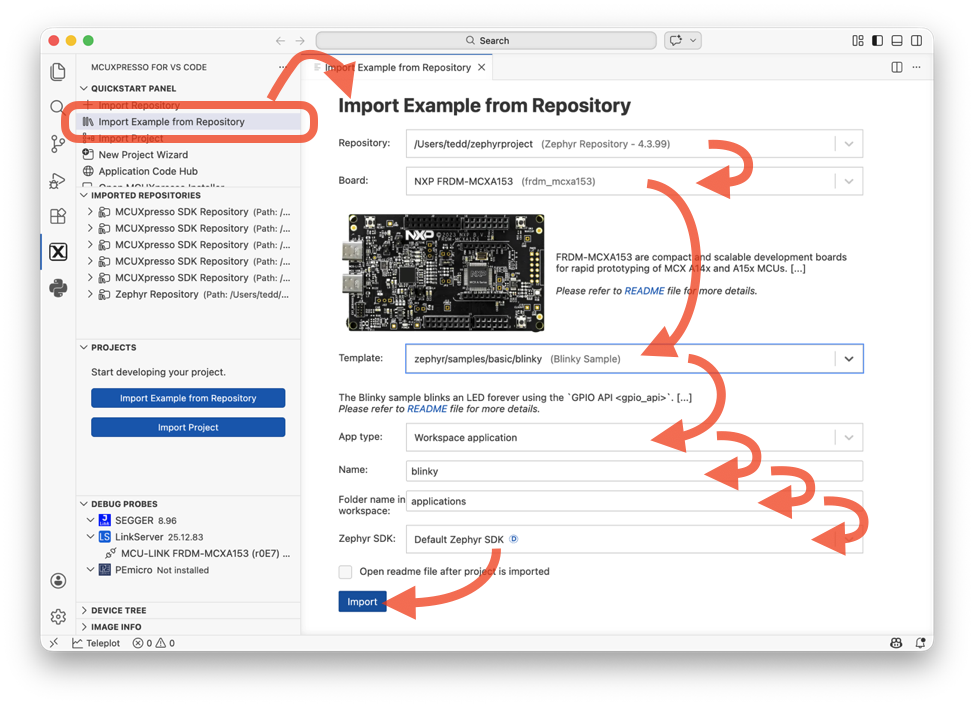The width and height of the screenshot is (976, 706).
Task: Close the Import Example from Repository tab
Action: [481, 67]
